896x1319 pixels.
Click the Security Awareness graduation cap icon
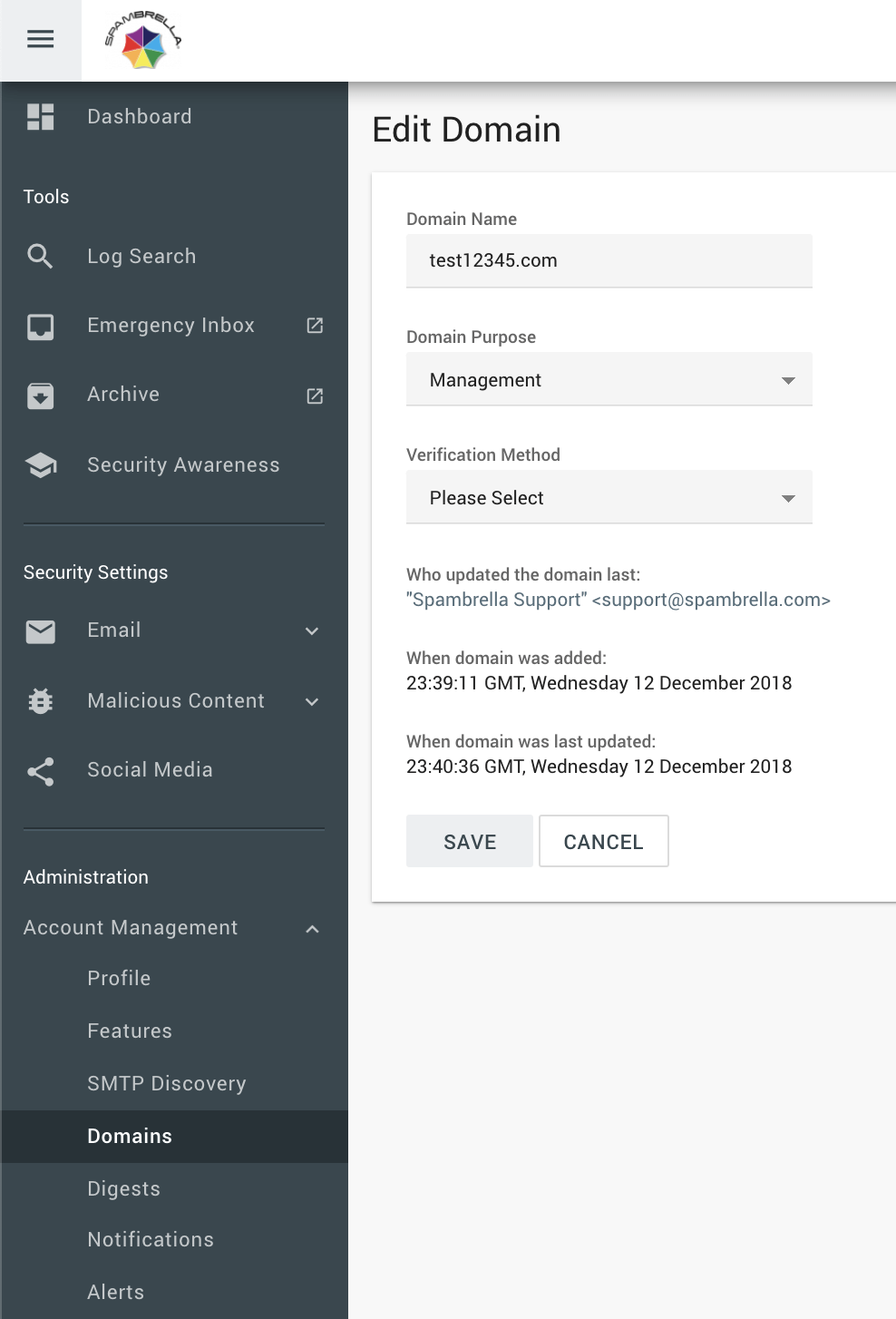point(40,465)
